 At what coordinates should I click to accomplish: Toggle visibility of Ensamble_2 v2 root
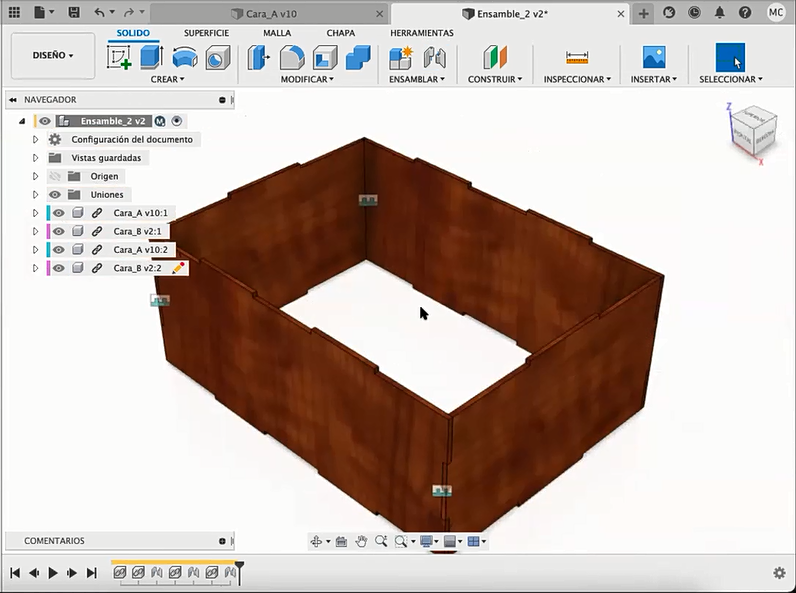click(x=45, y=121)
